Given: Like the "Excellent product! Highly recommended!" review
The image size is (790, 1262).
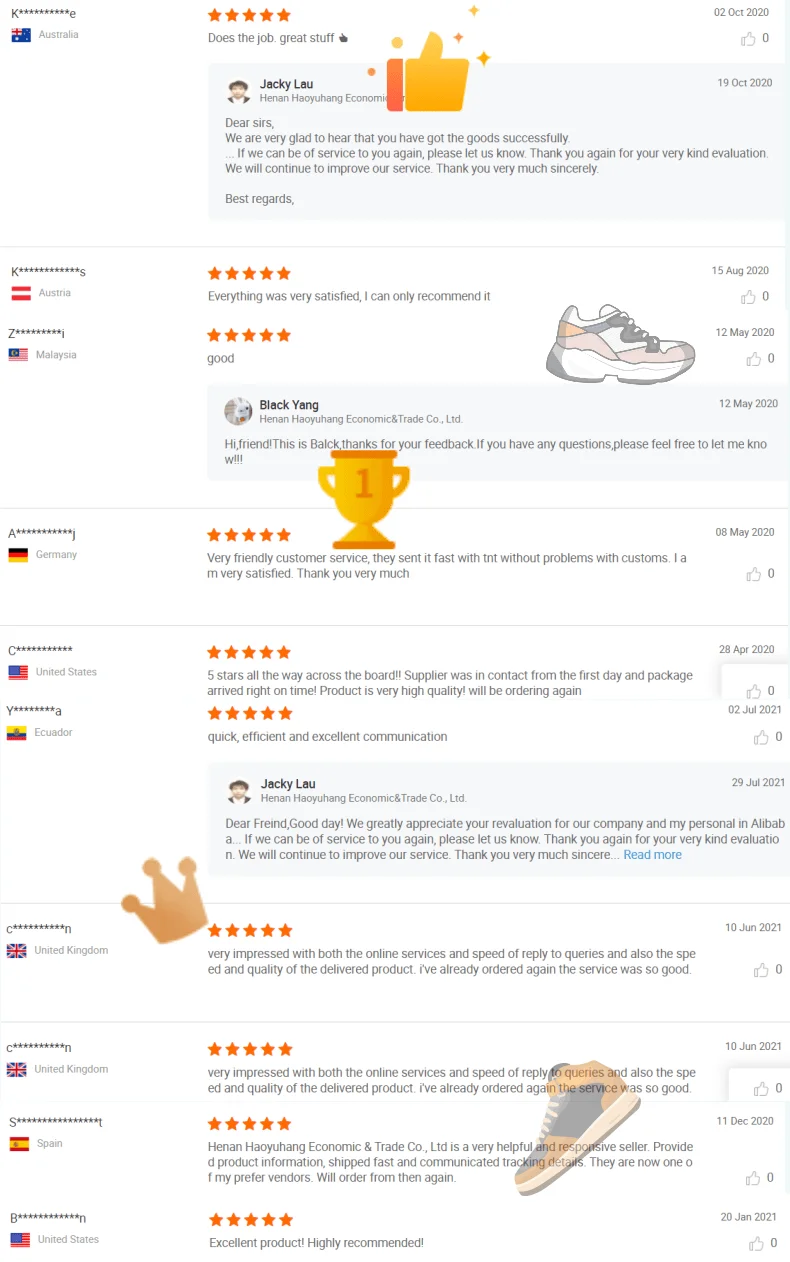Looking at the screenshot, I should [x=757, y=1243].
